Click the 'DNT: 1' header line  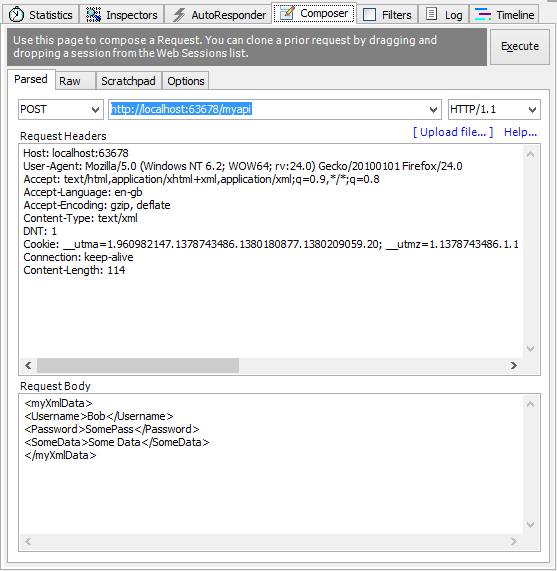pyautogui.click(x=40, y=231)
